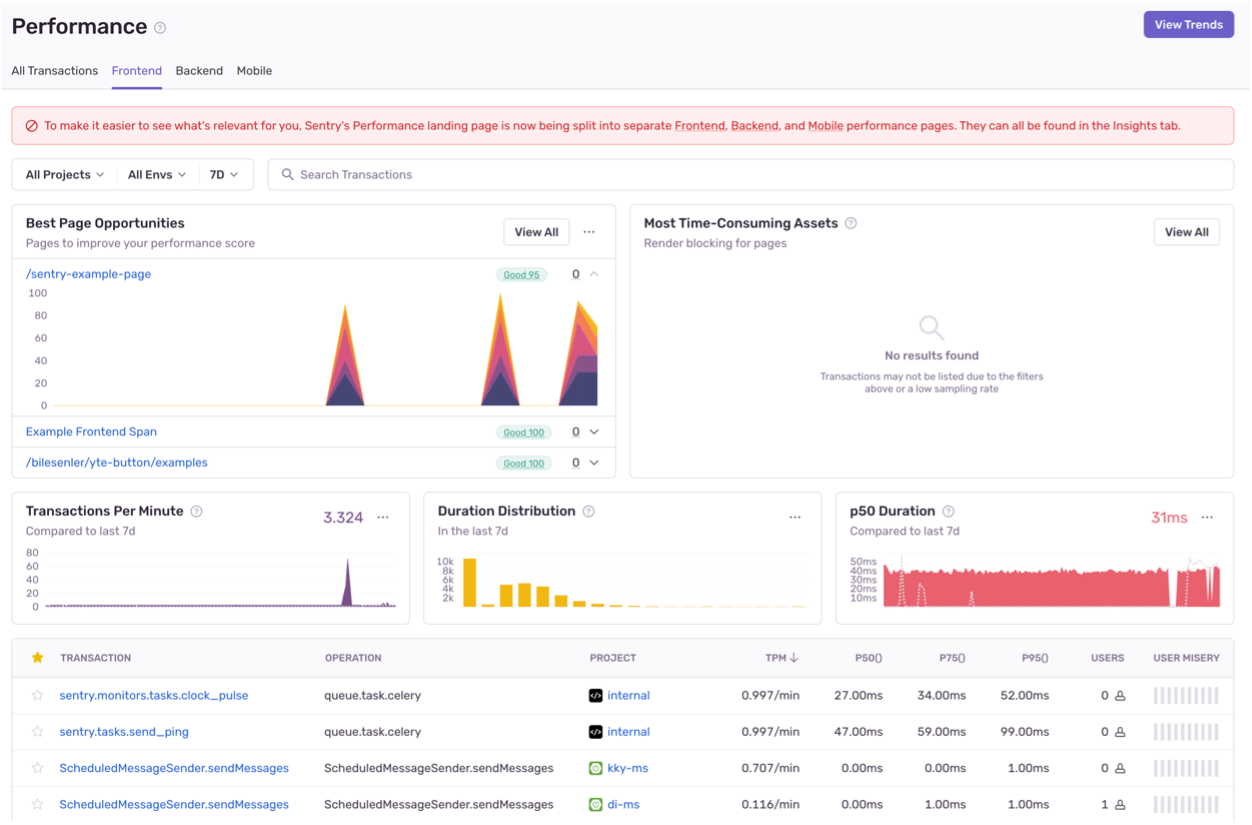Click help icon next to Duration Distribution
Screen dimensions: 1252x825
[x=589, y=511]
